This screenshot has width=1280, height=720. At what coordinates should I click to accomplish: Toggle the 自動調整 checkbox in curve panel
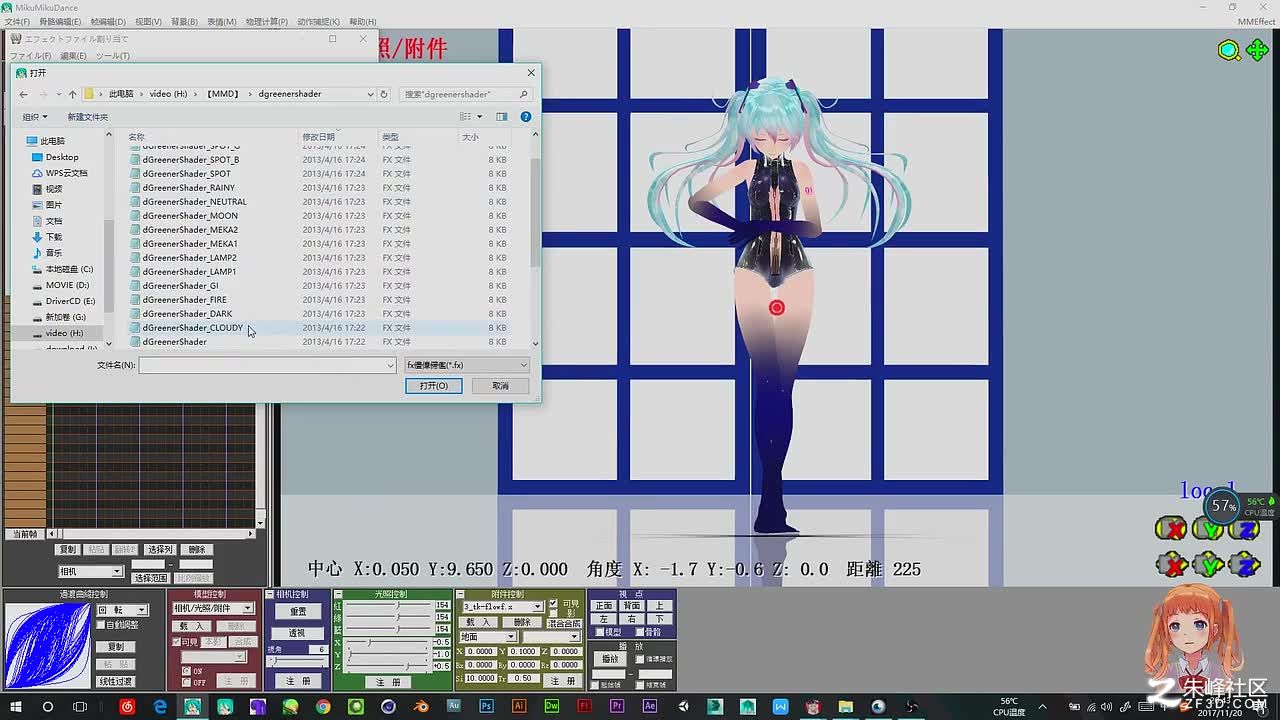tap(101, 625)
